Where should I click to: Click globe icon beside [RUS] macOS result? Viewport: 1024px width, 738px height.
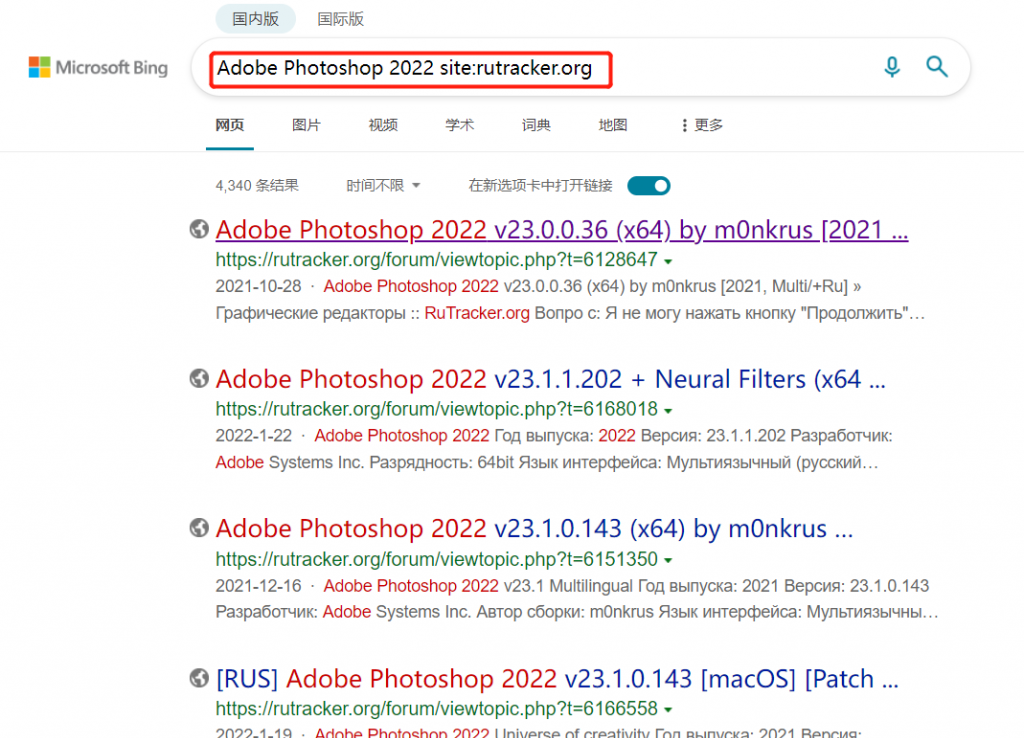pos(199,678)
